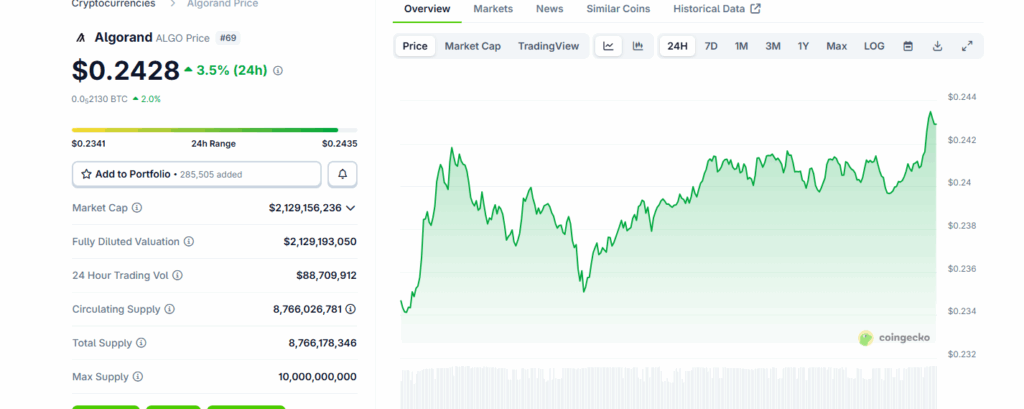This screenshot has height=409, width=1024.
Task: Click the star icon in Add to Portfolio
Action: (x=86, y=174)
